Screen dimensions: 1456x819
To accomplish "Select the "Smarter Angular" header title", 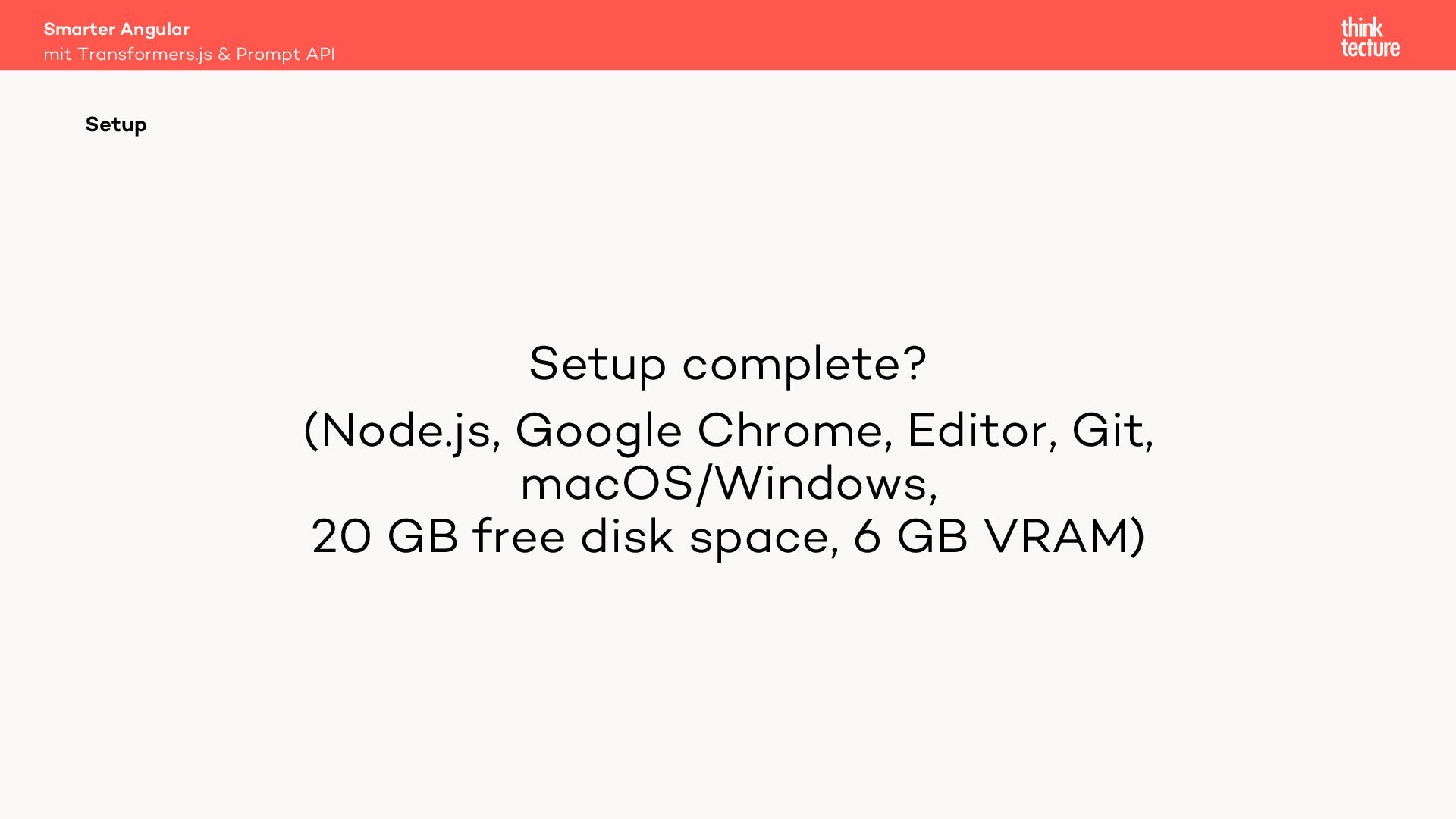I will [116, 29].
